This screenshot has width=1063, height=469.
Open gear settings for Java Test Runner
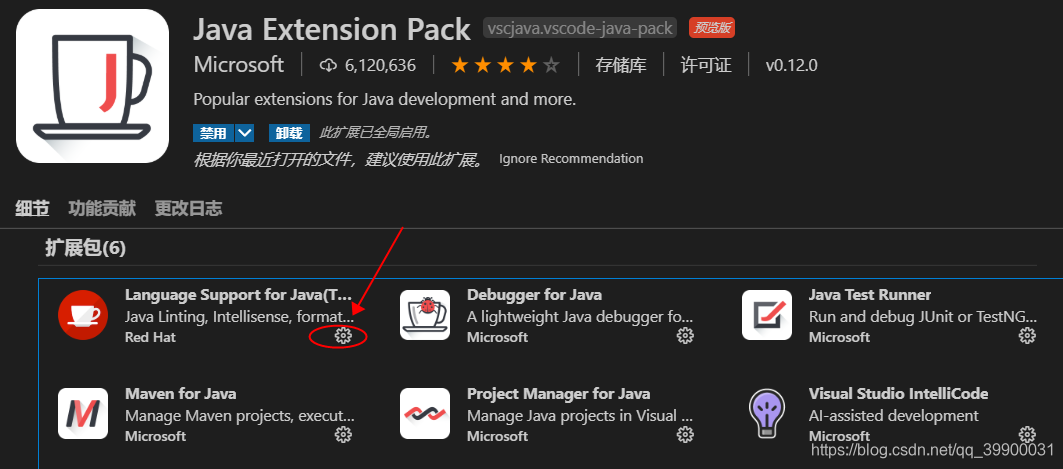(x=1028, y=335)
